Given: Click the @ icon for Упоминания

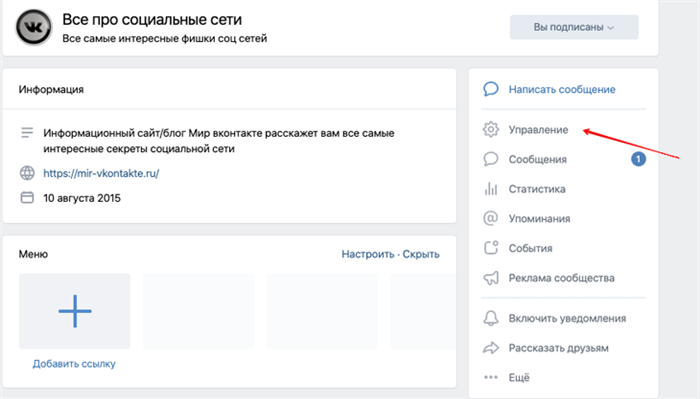Looking at the screenshot, I should (491, 218).
